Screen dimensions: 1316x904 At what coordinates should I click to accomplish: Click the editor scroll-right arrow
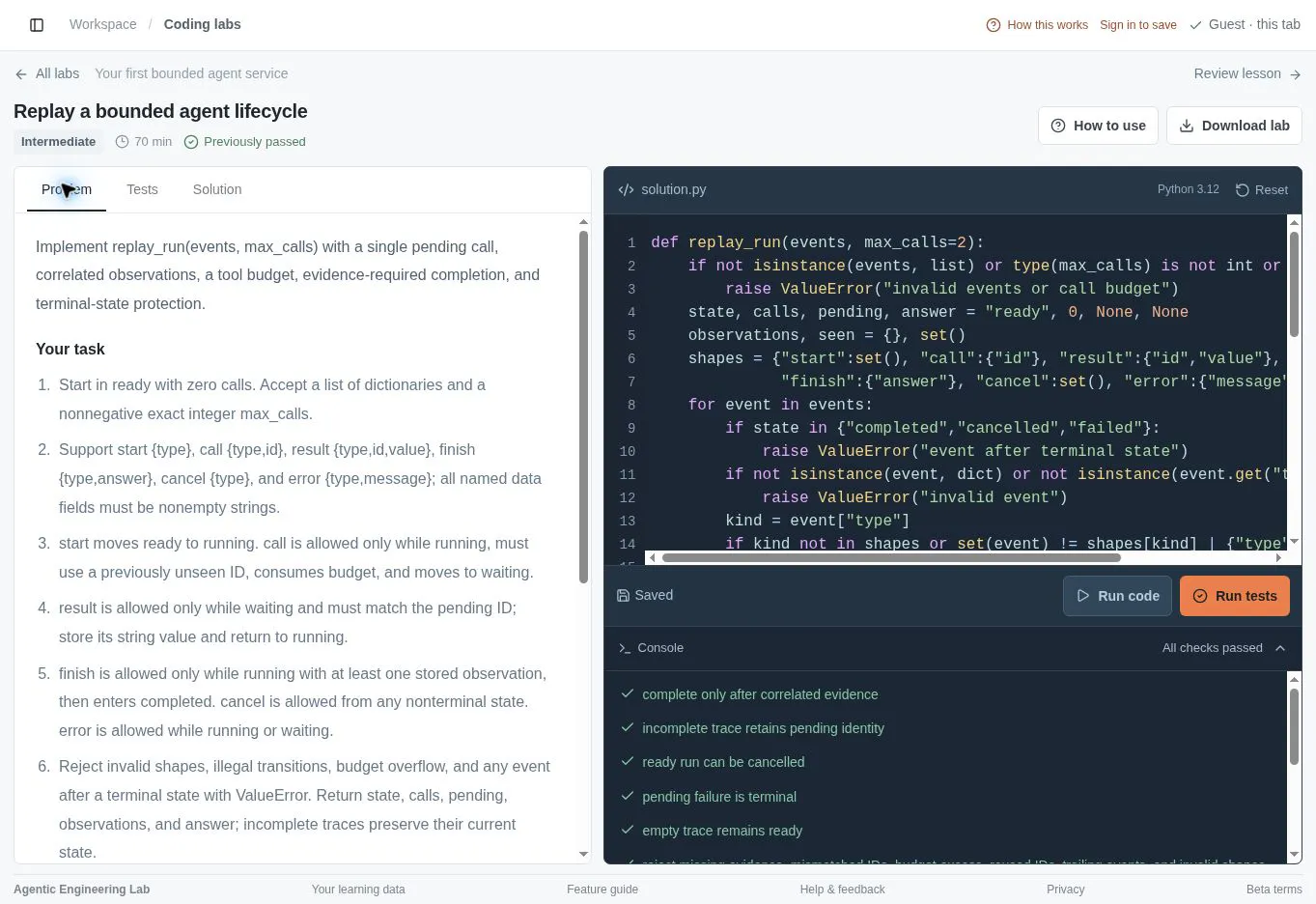(1278, 557)
